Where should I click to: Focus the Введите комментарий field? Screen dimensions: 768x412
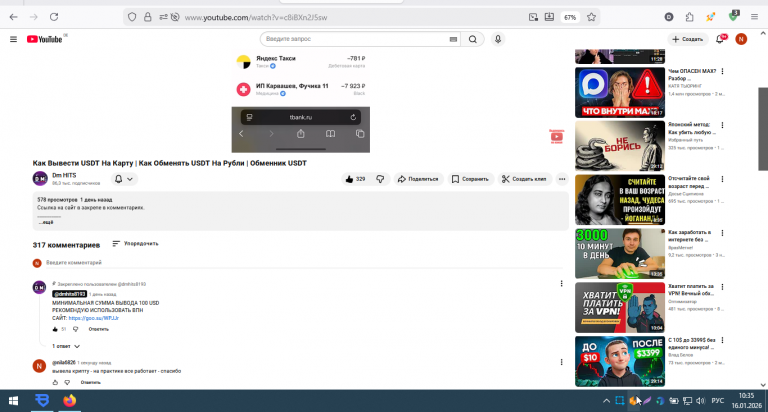click(x=304, y=263)
